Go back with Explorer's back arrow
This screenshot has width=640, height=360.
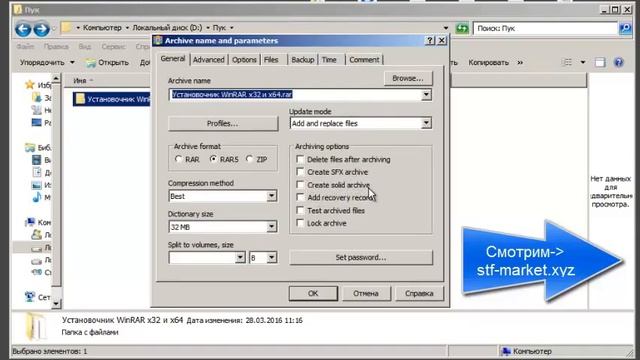point(23,29)
